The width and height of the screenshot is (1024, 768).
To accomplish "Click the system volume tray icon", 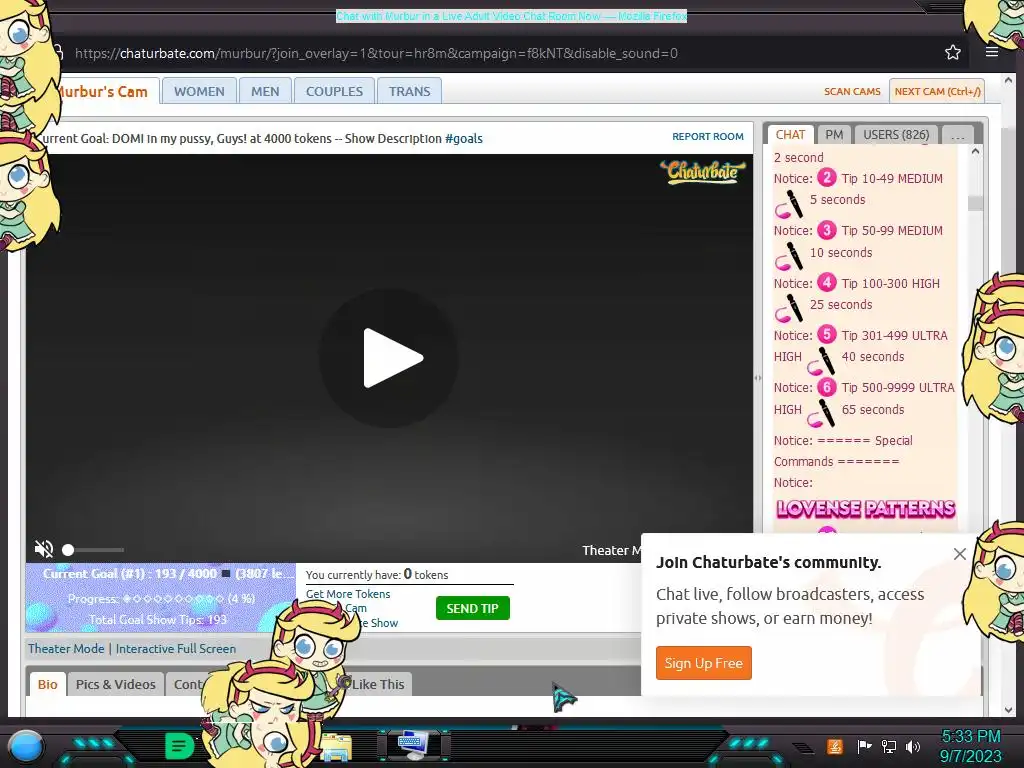I will [x=912, y=746].
